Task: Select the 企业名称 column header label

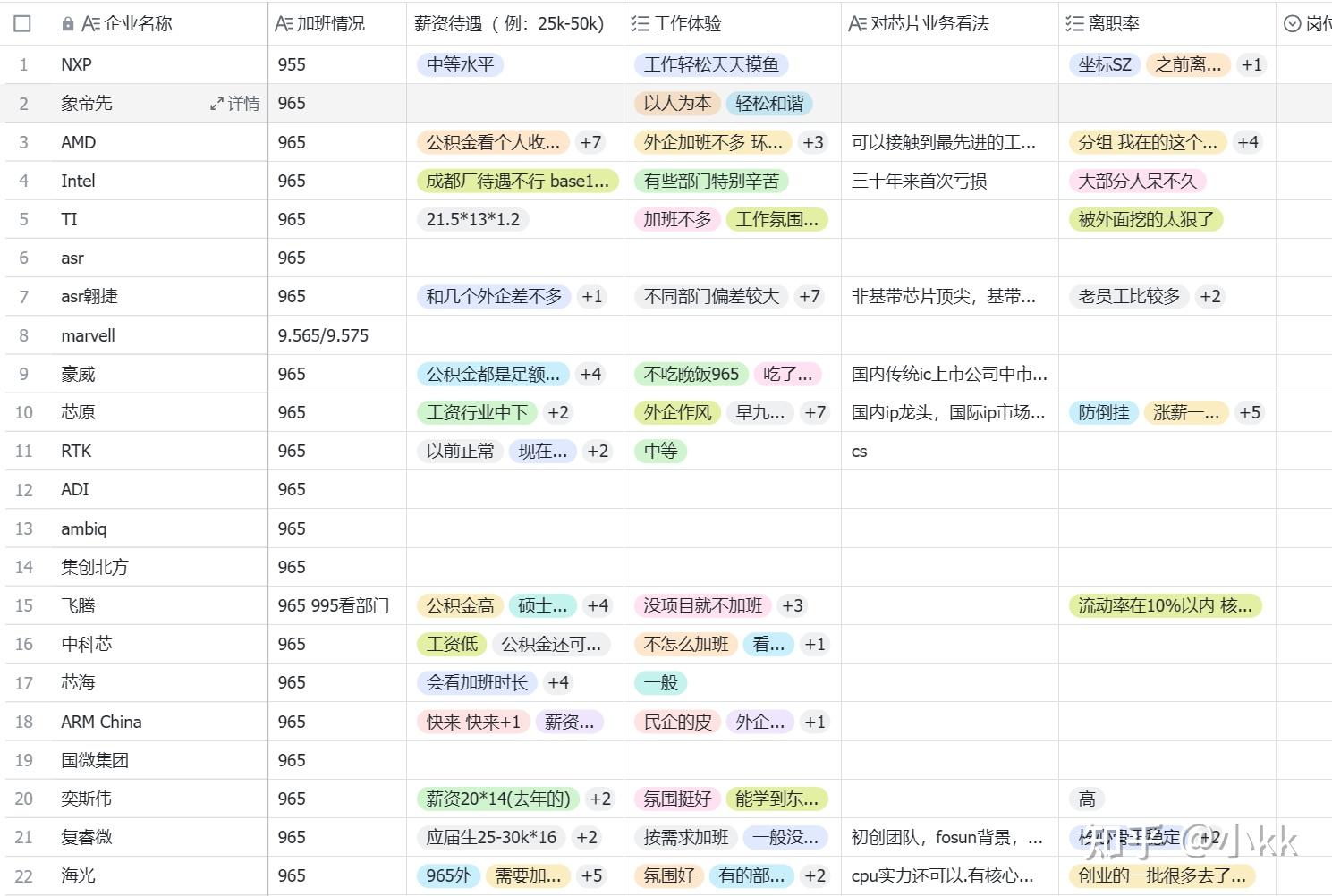Action: (138, 24)
